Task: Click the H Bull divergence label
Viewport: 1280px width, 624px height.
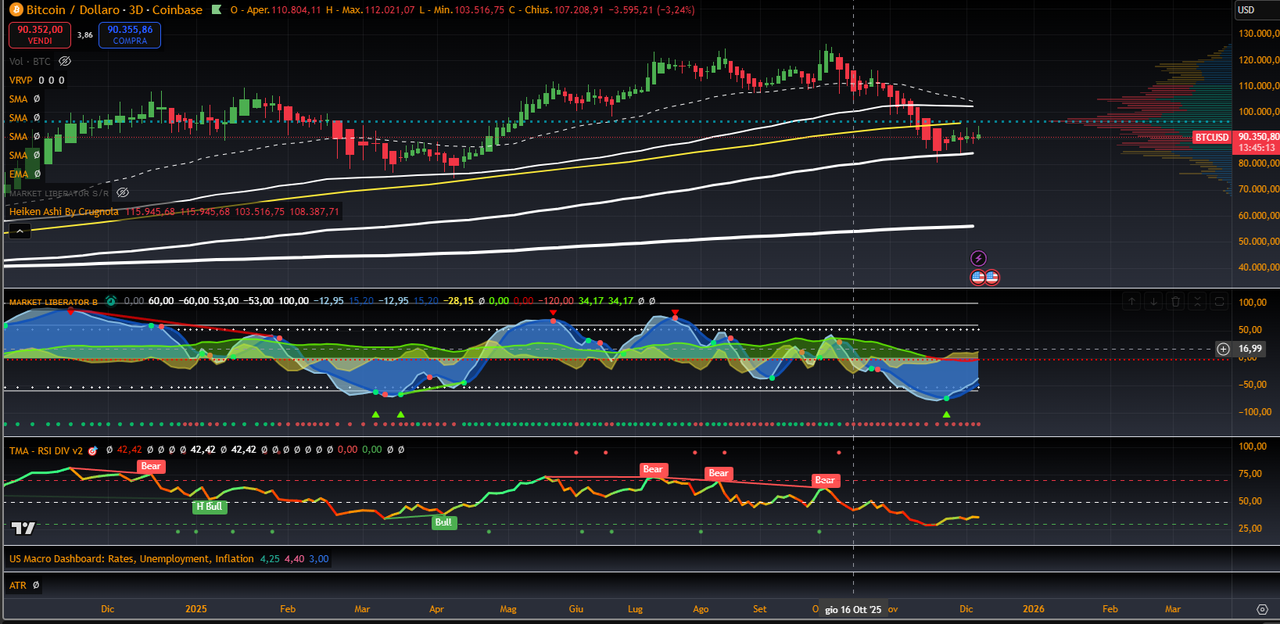Action: 210,507
